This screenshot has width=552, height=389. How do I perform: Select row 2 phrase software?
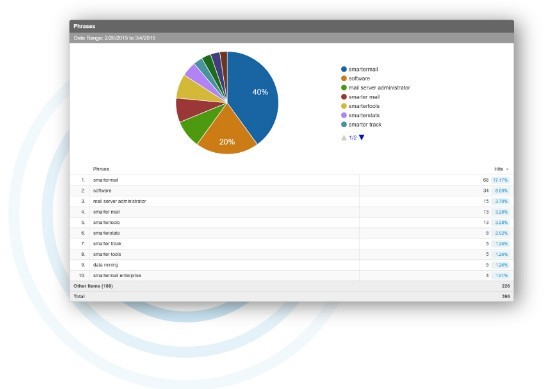point(102,190)
